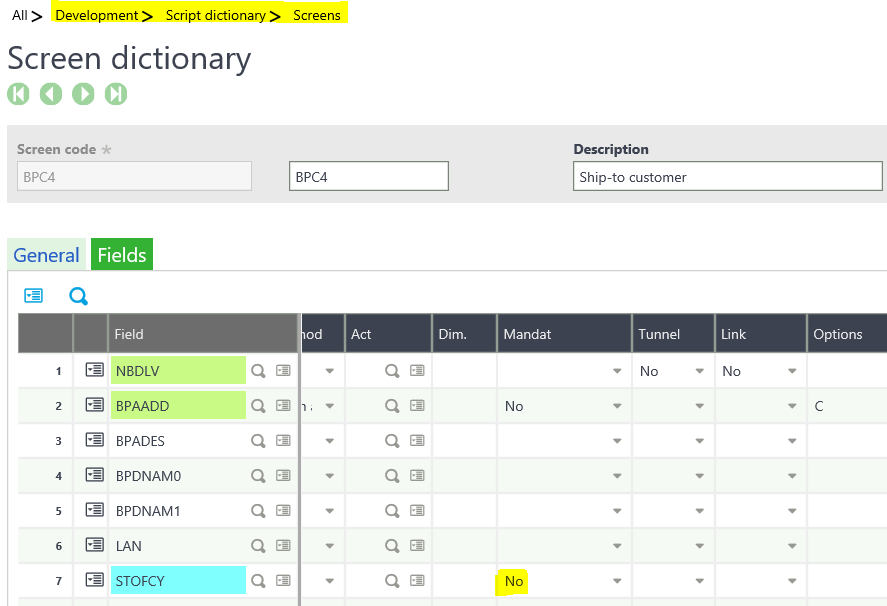Go to the first record navigation icon
This screenshot has width=887, height=606.
(x=18, y=94)
